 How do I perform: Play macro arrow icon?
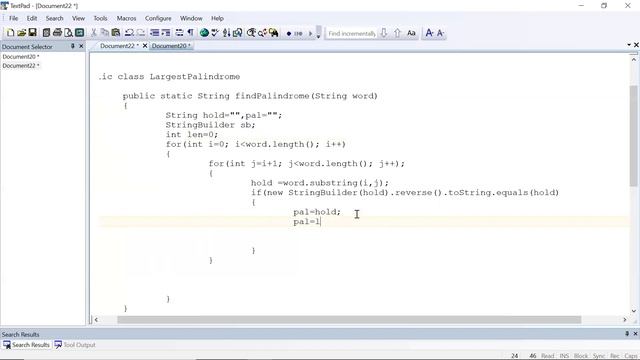click(x=310, y=33)
